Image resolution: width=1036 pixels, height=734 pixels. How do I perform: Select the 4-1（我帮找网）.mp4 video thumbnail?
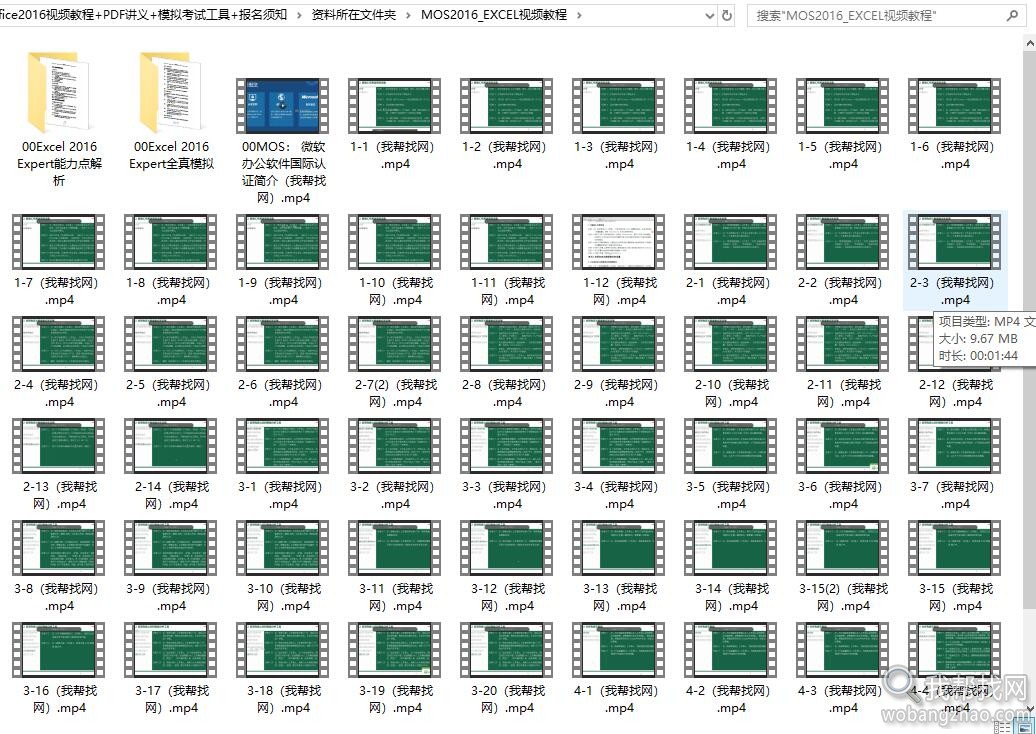[x=619, y=650]
